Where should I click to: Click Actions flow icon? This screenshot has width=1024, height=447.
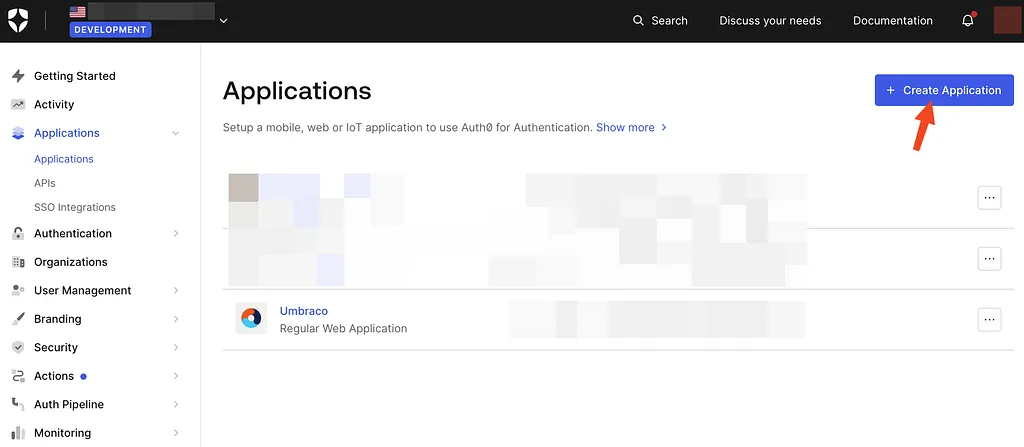[18, 376]
